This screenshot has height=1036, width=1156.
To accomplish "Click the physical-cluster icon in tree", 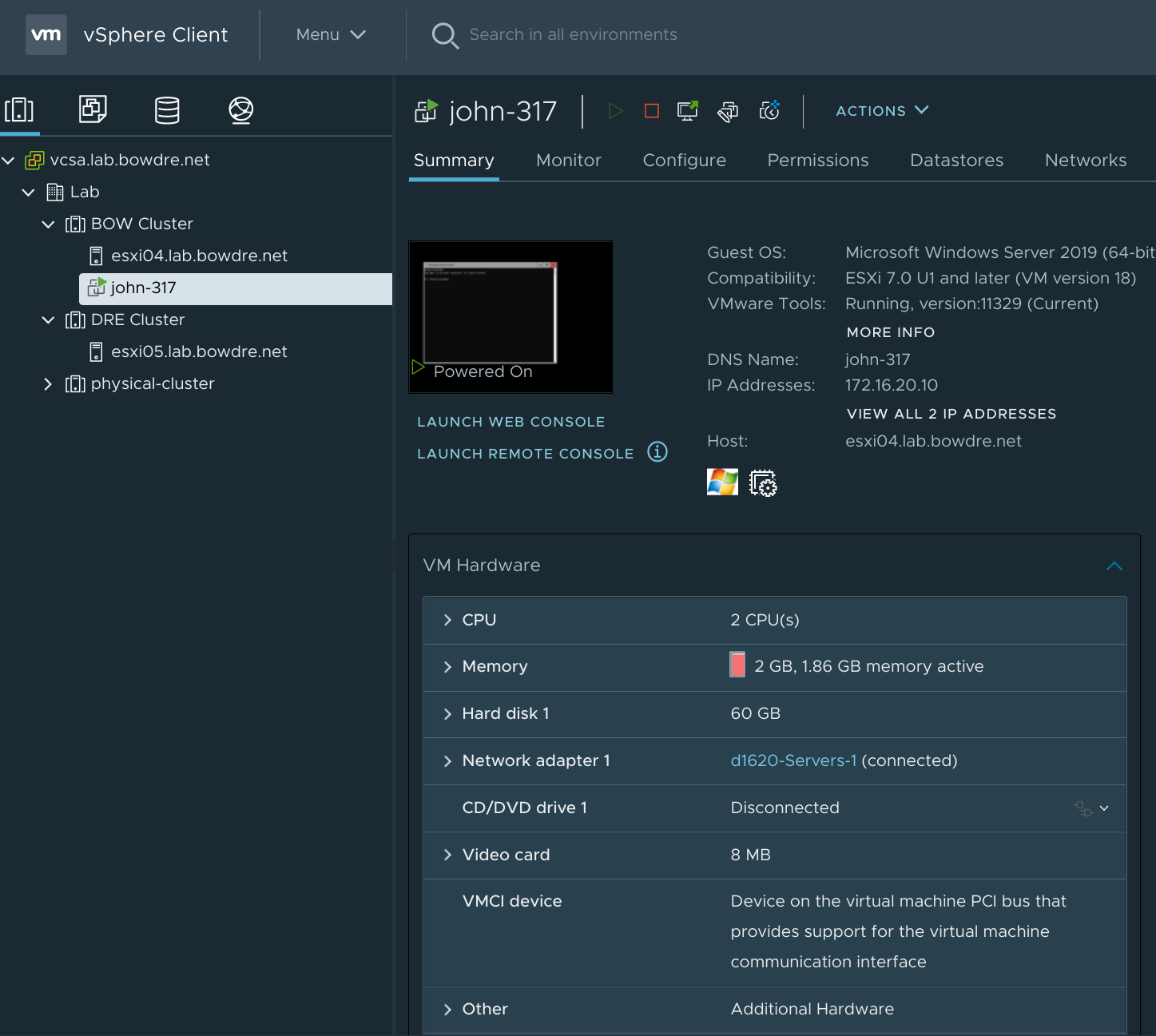I will tap(75, 384).
